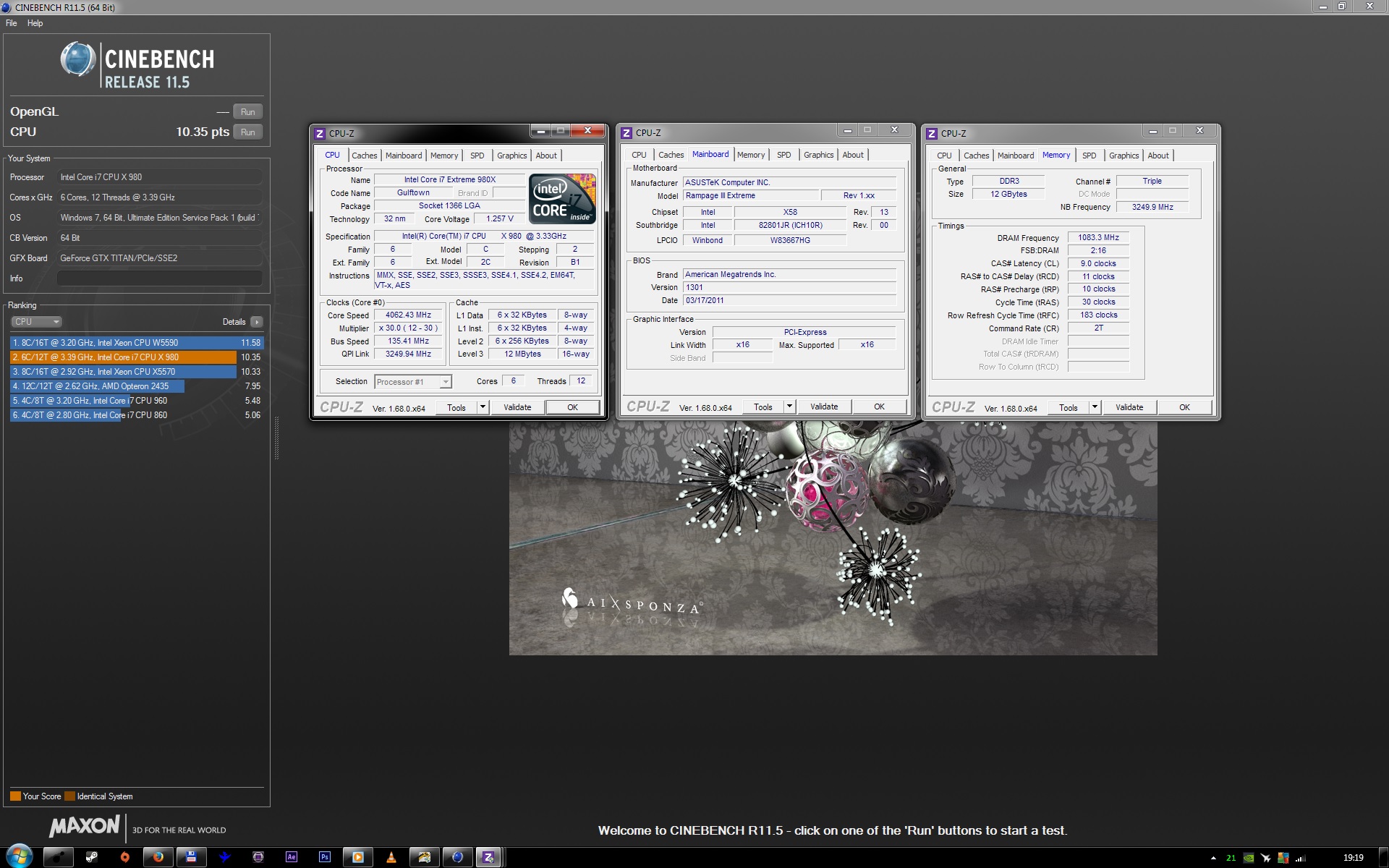This screenshot has height=868, width=1389.
Task: Open the Help menu
Action: [x=35, y=23]
